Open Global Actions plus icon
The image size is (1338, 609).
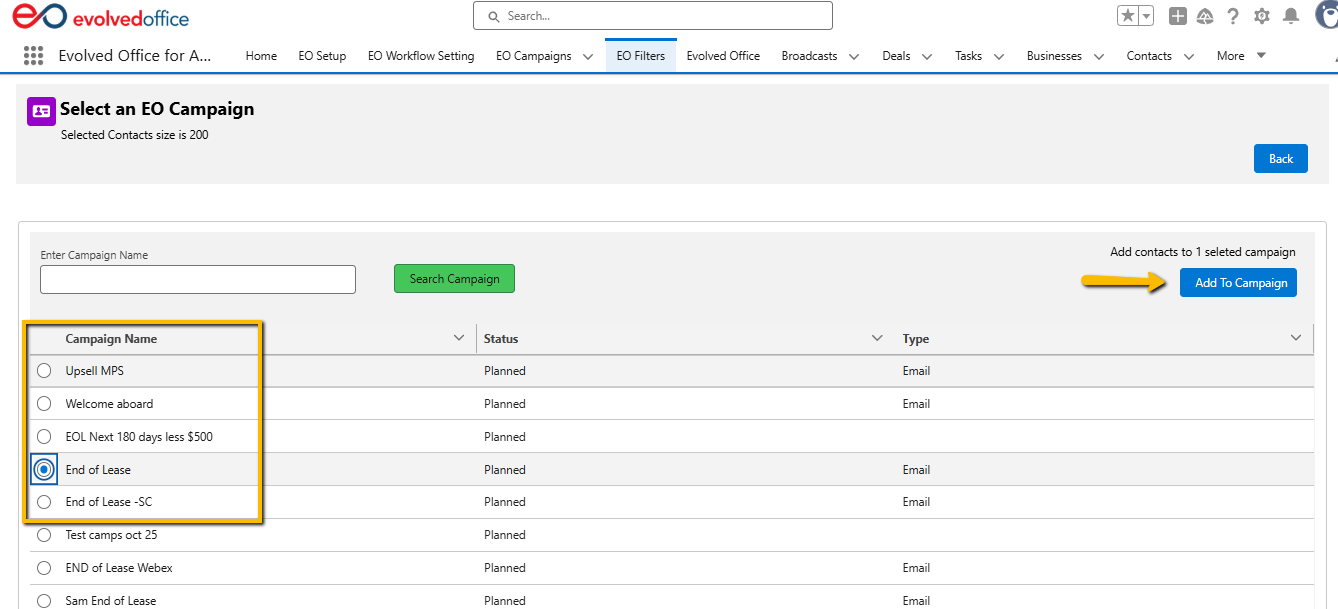1178,16
